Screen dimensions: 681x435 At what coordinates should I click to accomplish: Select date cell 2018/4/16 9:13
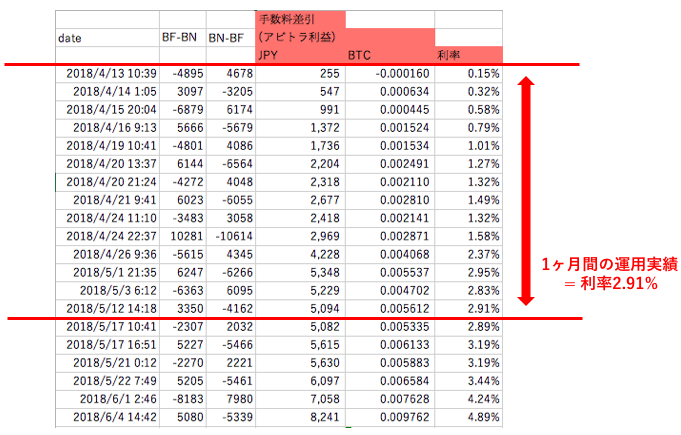(107, 128)
